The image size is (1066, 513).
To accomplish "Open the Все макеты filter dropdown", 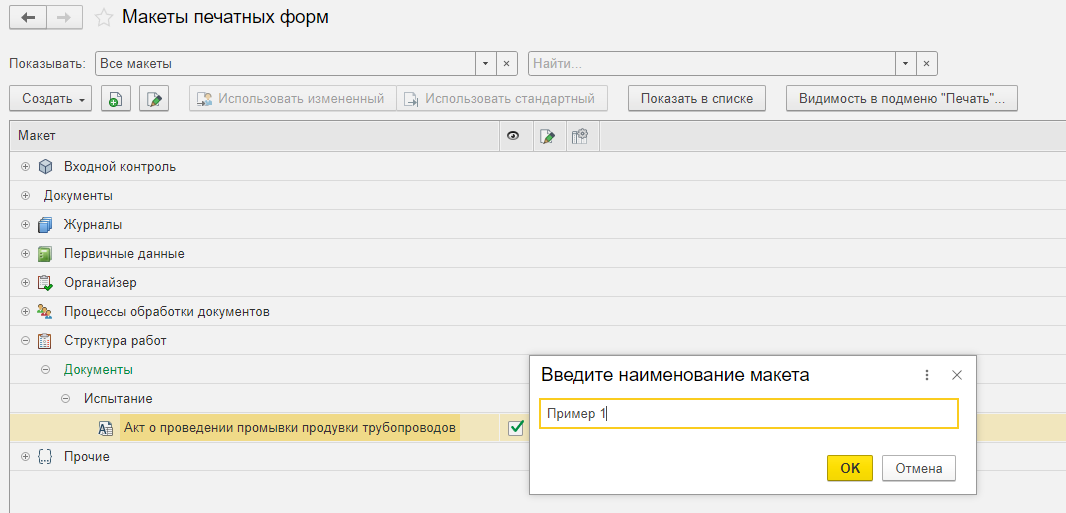I will 485,64.
